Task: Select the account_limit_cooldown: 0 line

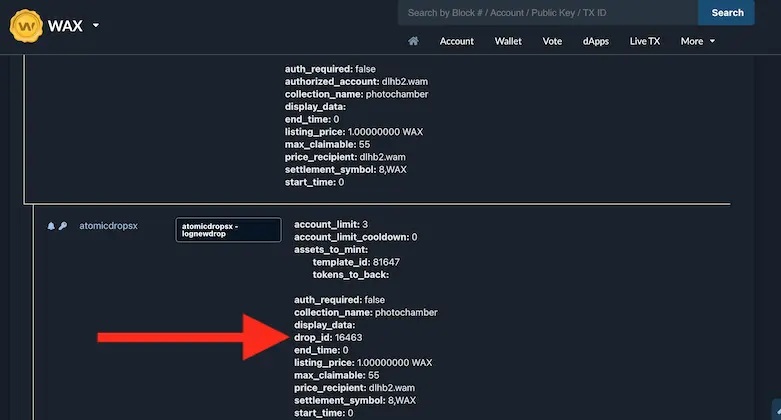Action: coord(356,237)
